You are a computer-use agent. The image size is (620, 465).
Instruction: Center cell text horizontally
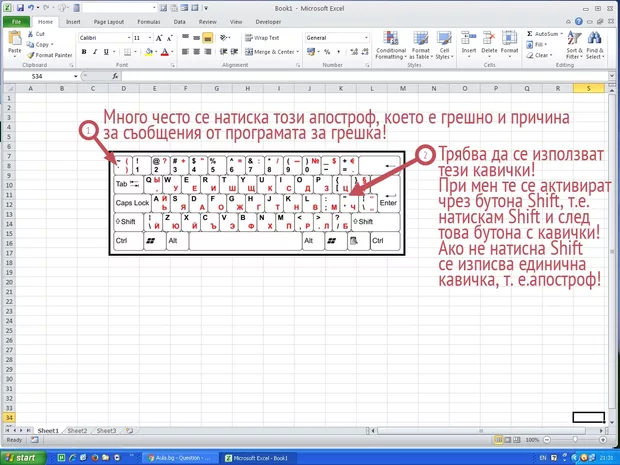(x=197, y=52)
